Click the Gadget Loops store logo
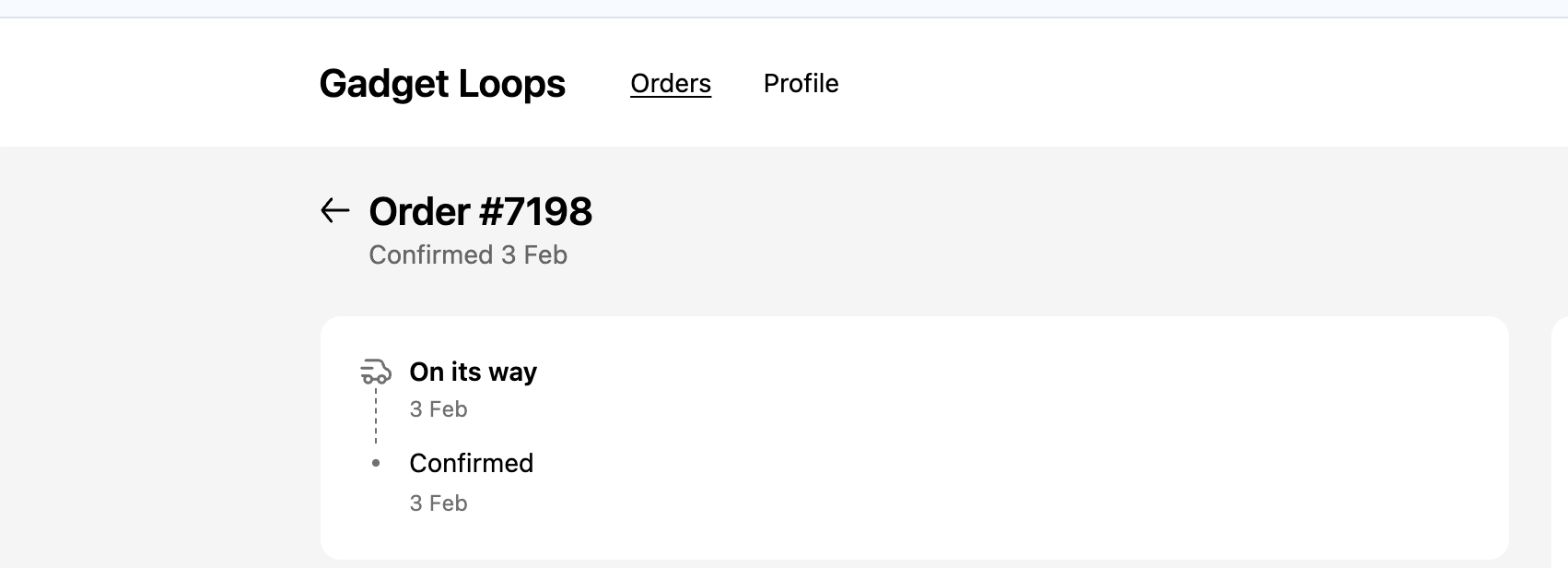This screenshot has width=1568, height=568. click(x=442, y=84)
